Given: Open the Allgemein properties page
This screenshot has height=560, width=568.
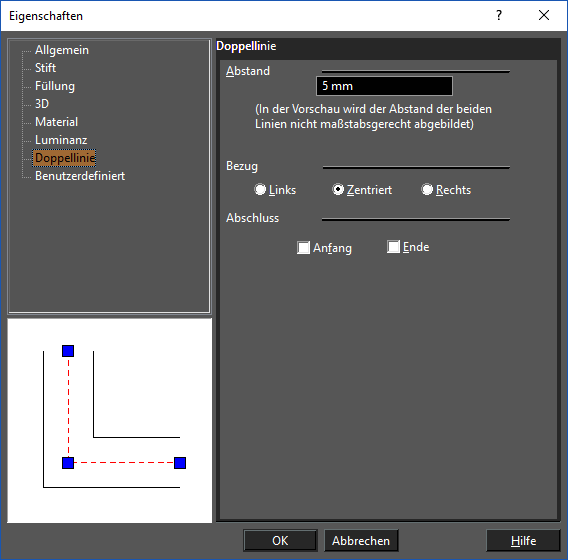Looking at the screenshot, I should tap(62, 50).
